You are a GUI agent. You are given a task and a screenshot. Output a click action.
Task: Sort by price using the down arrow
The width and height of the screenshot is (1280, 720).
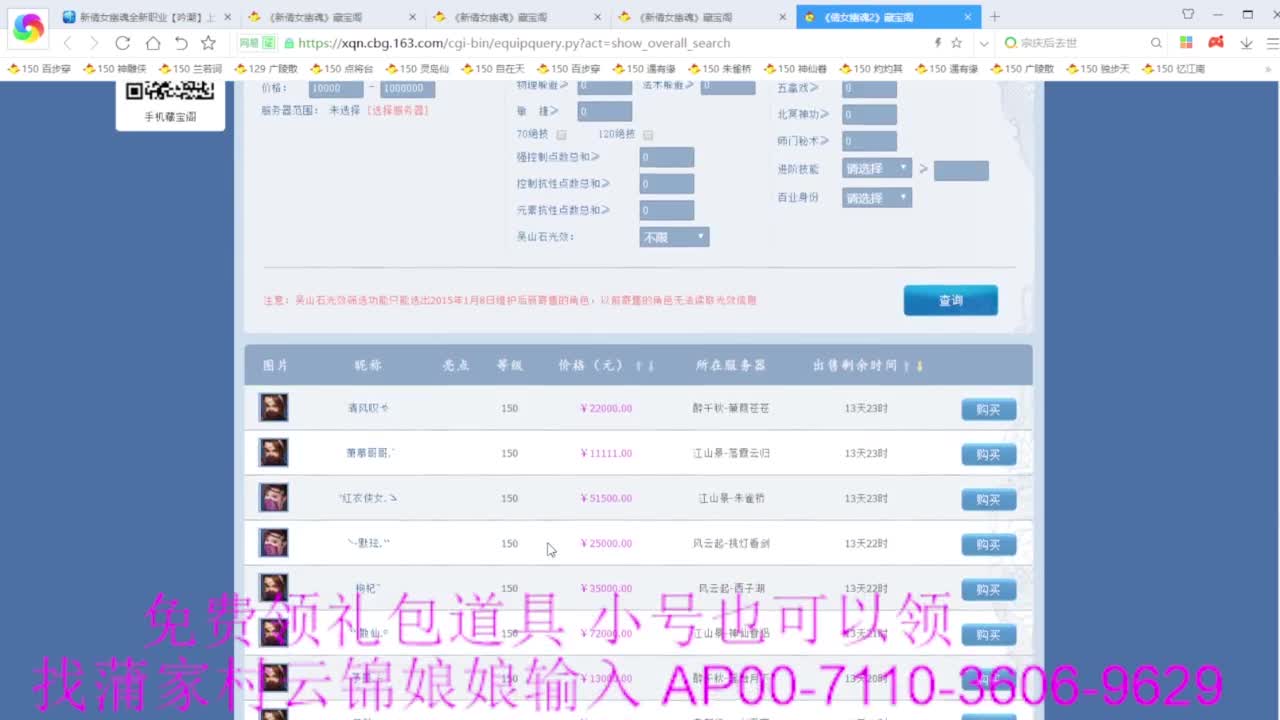[651, 366]
